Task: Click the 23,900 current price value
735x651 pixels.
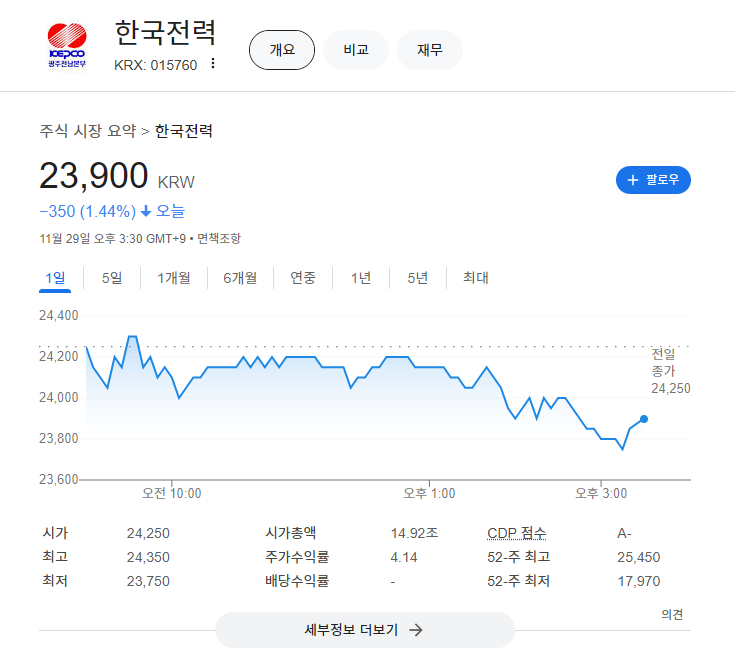Action: pyautogui.click(x=94, y=176)
